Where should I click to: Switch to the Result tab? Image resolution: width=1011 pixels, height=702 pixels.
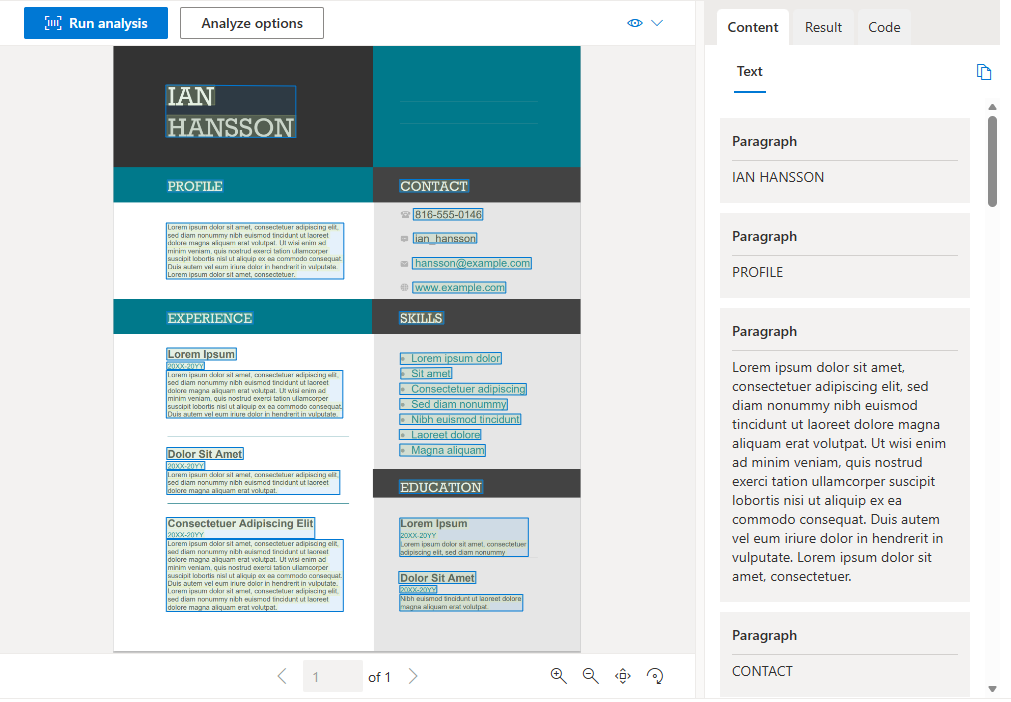(823, 27)
